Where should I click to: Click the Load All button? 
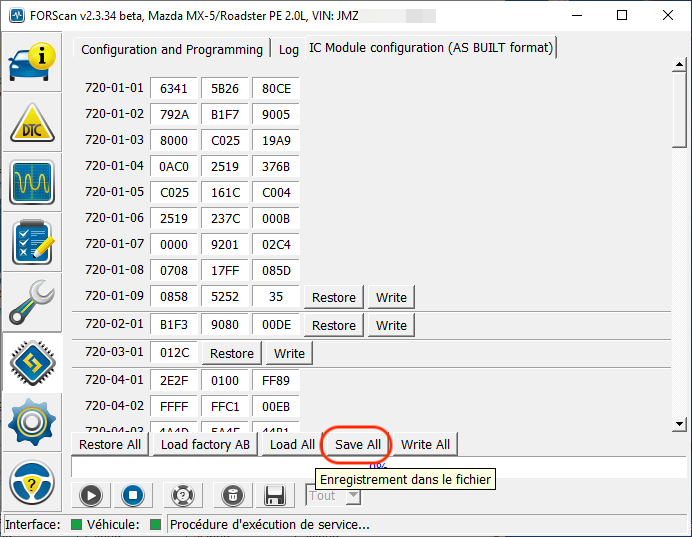click(292, 444)
